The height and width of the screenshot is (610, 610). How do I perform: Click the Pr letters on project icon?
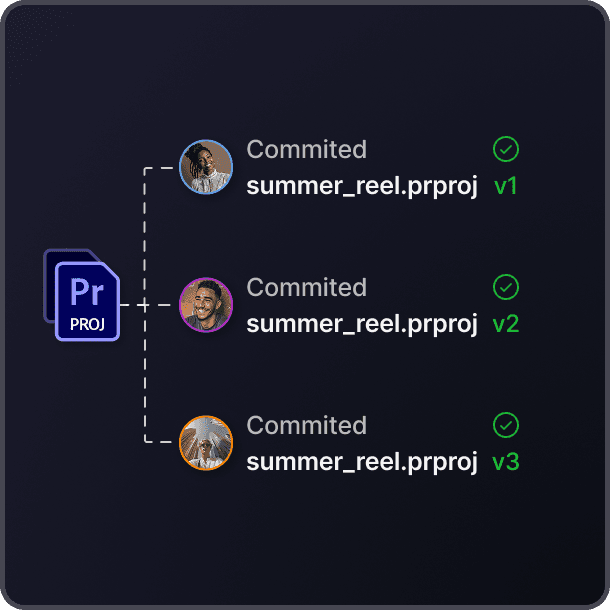pyautogui.click(x=87, y=292)
